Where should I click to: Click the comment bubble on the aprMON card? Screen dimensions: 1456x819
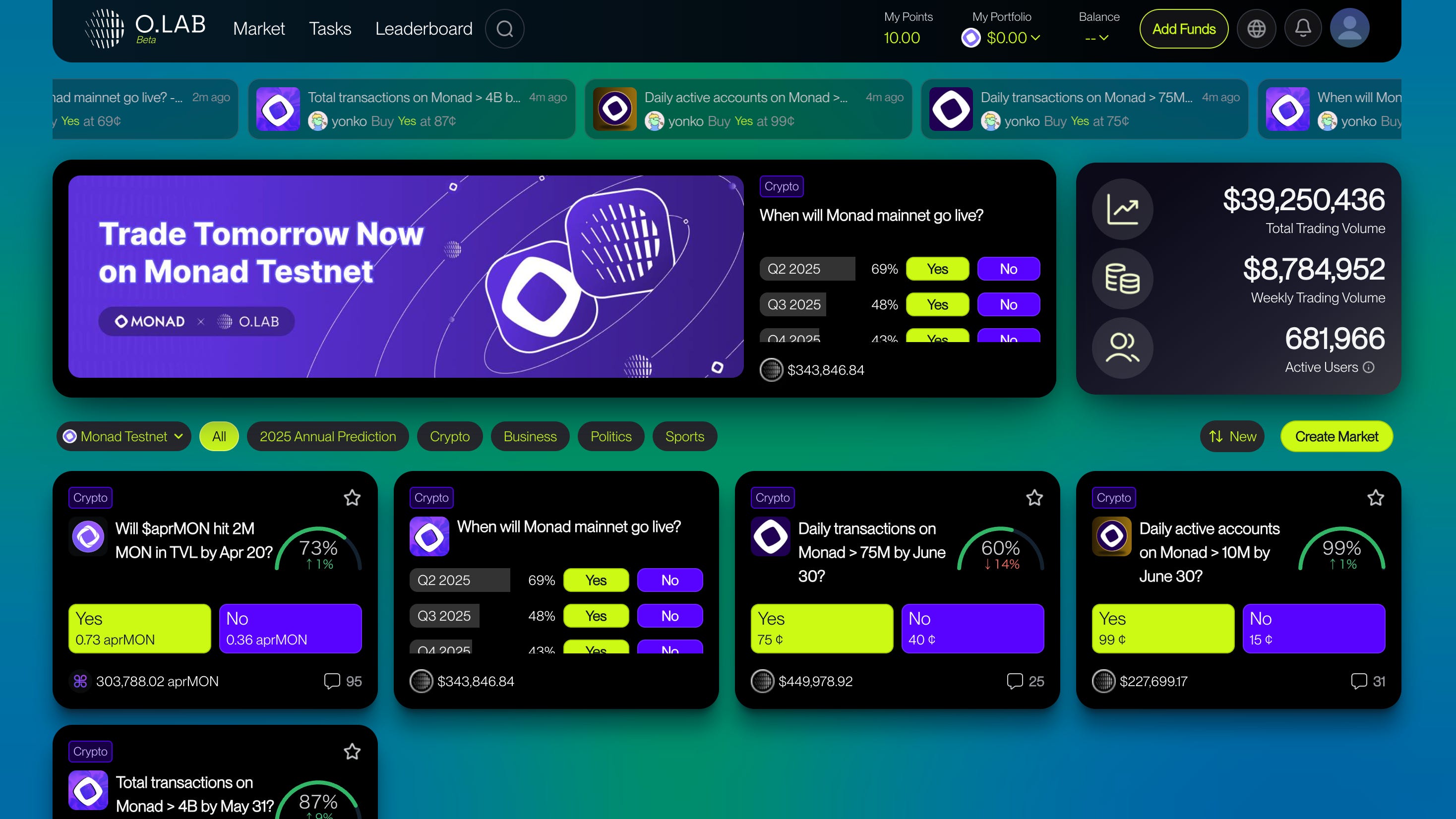(332, 681)
